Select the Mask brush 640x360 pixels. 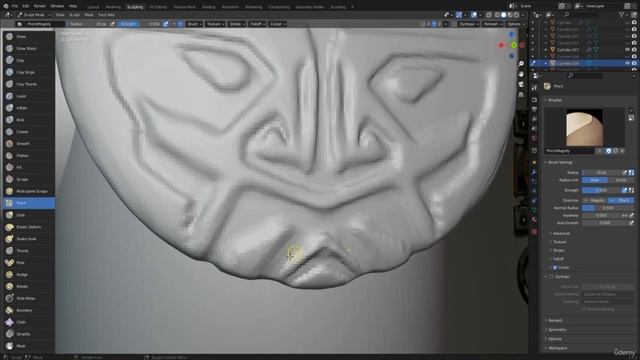(29, 346)
